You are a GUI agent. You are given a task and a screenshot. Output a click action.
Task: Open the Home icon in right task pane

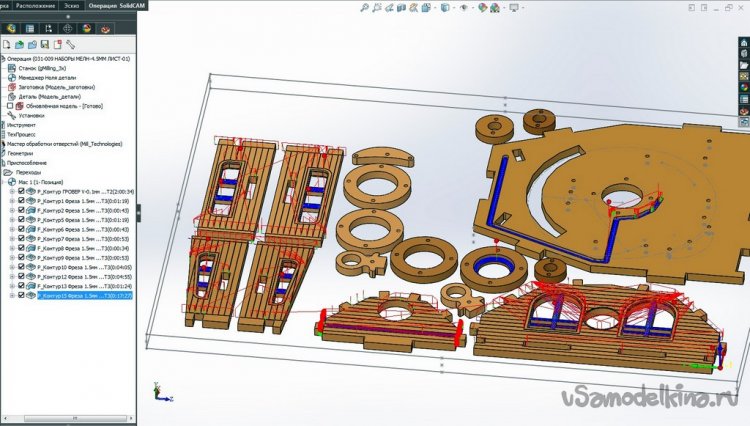(743, 40)
